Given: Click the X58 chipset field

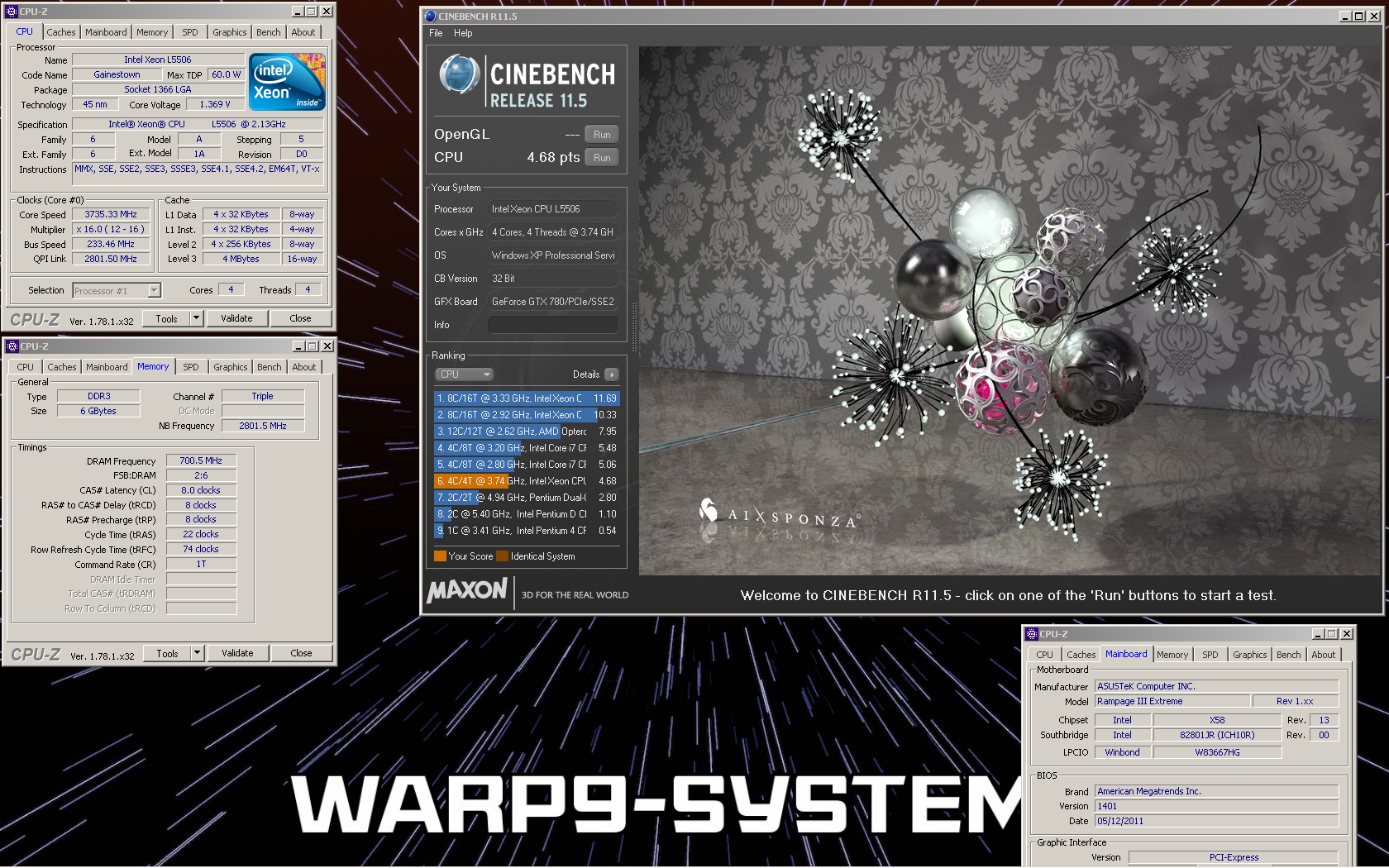Looking at the screenshot, I should pos(1217,720).
